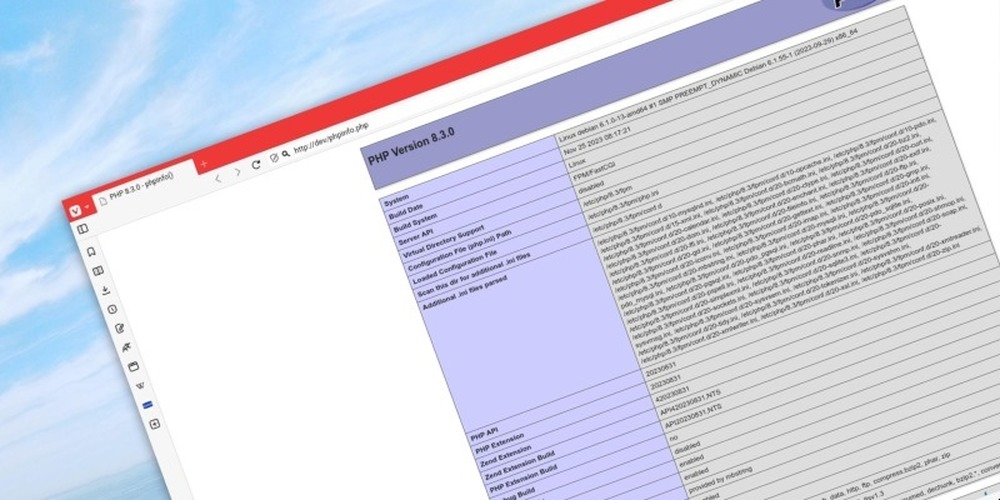The width and height of the screenshot is (1000, 500).
Task: Open tracker blocker shield settings
Action: coord(274,158)
